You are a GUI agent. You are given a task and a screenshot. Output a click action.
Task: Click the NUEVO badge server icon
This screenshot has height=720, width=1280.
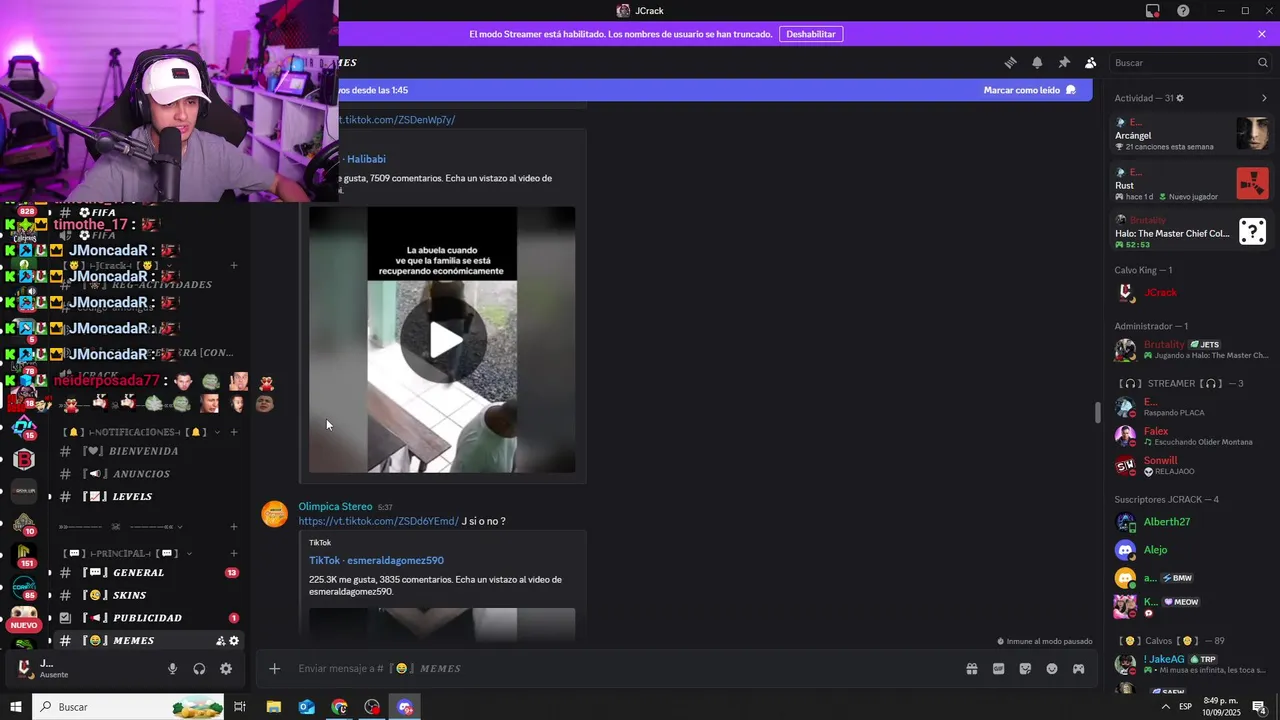click(24, 619)
